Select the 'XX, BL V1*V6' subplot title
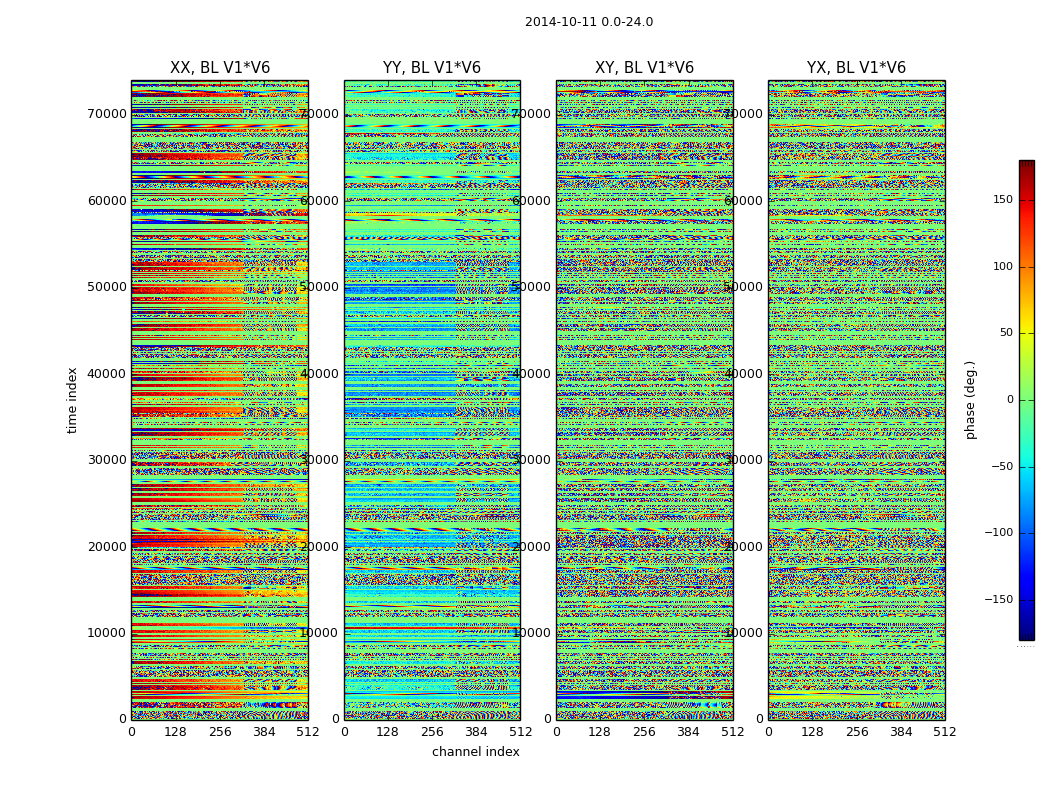The image size is (1050, 800). tap(219, 68)
